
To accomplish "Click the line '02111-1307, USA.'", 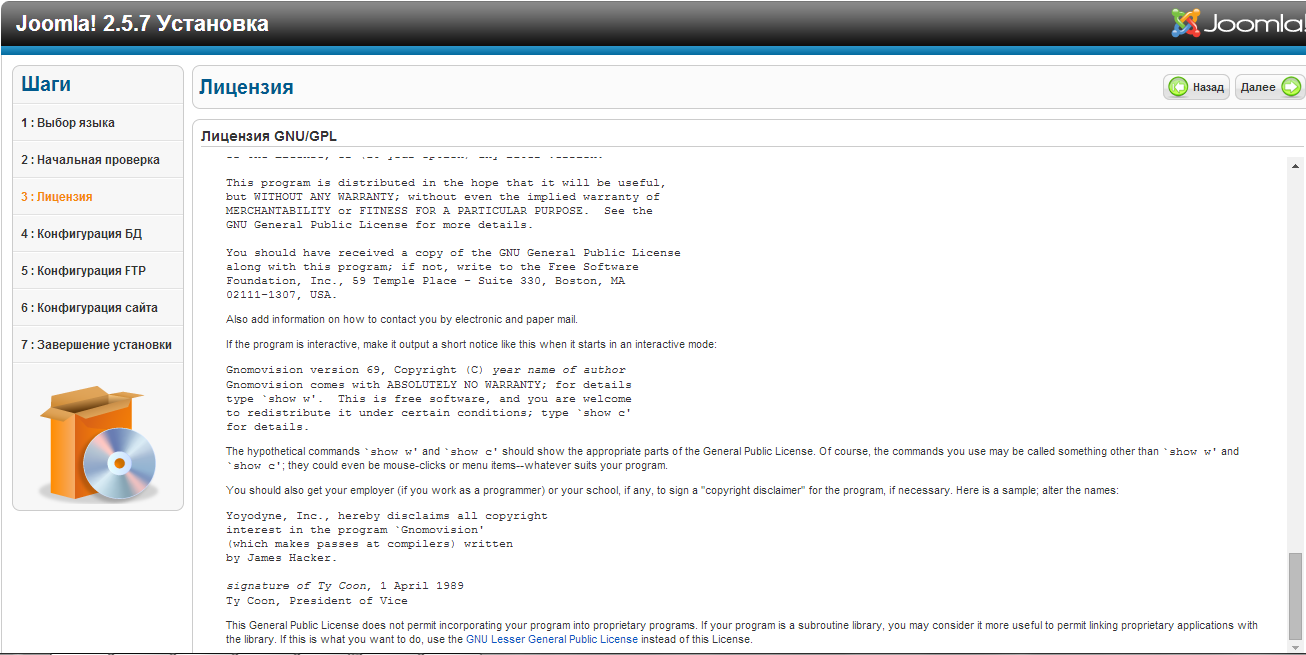I will pyautogui.click(x=282, y=295).
